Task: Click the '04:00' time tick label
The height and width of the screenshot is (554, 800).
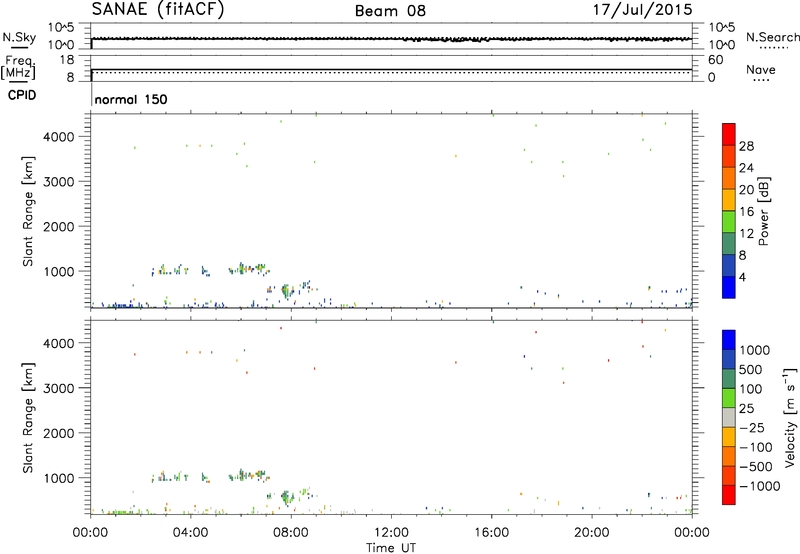Action: 190,533
